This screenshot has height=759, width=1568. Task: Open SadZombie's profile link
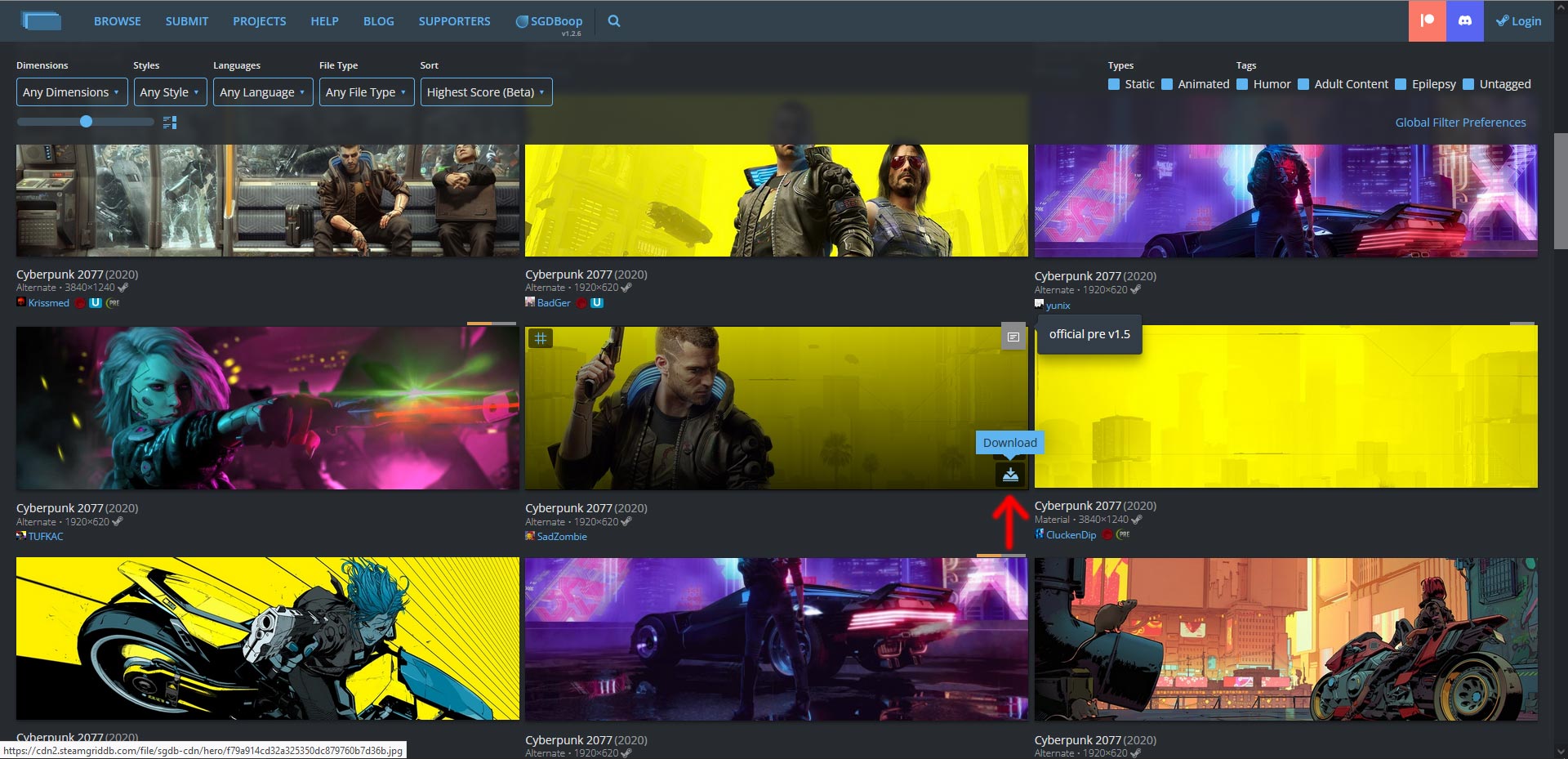(x=562, y=537)
